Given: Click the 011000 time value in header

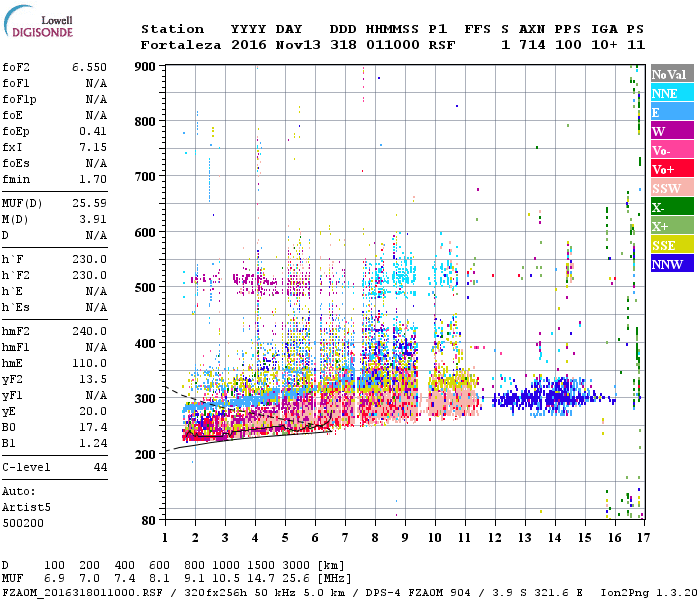Looking at the screenshot, I should [393, 45].
